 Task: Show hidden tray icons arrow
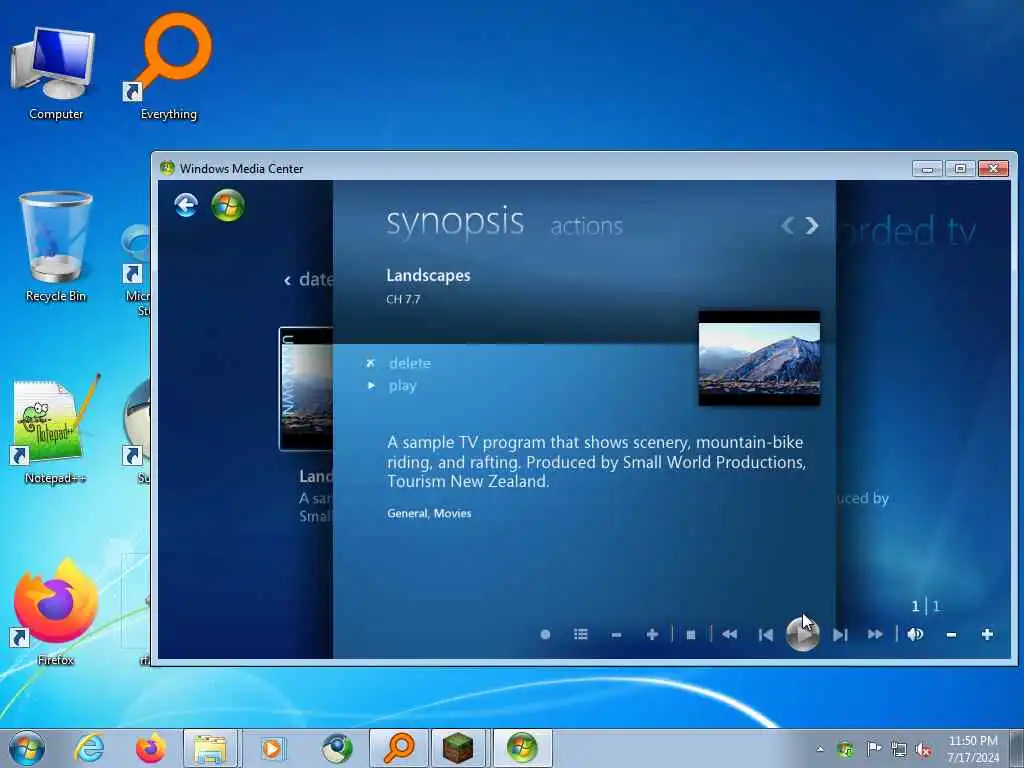[820, 749]
